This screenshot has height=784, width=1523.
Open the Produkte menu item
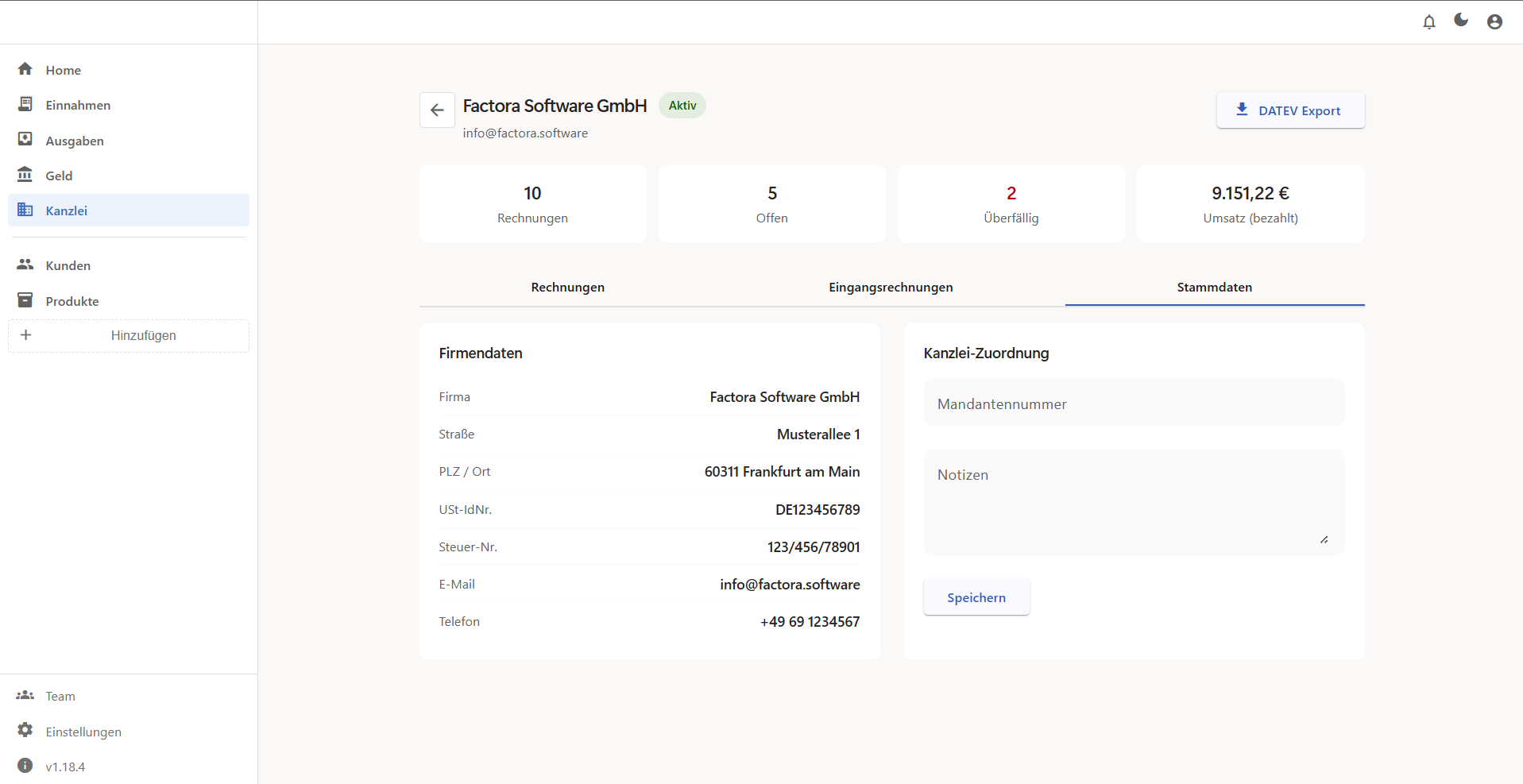click(x=129, y=301)
